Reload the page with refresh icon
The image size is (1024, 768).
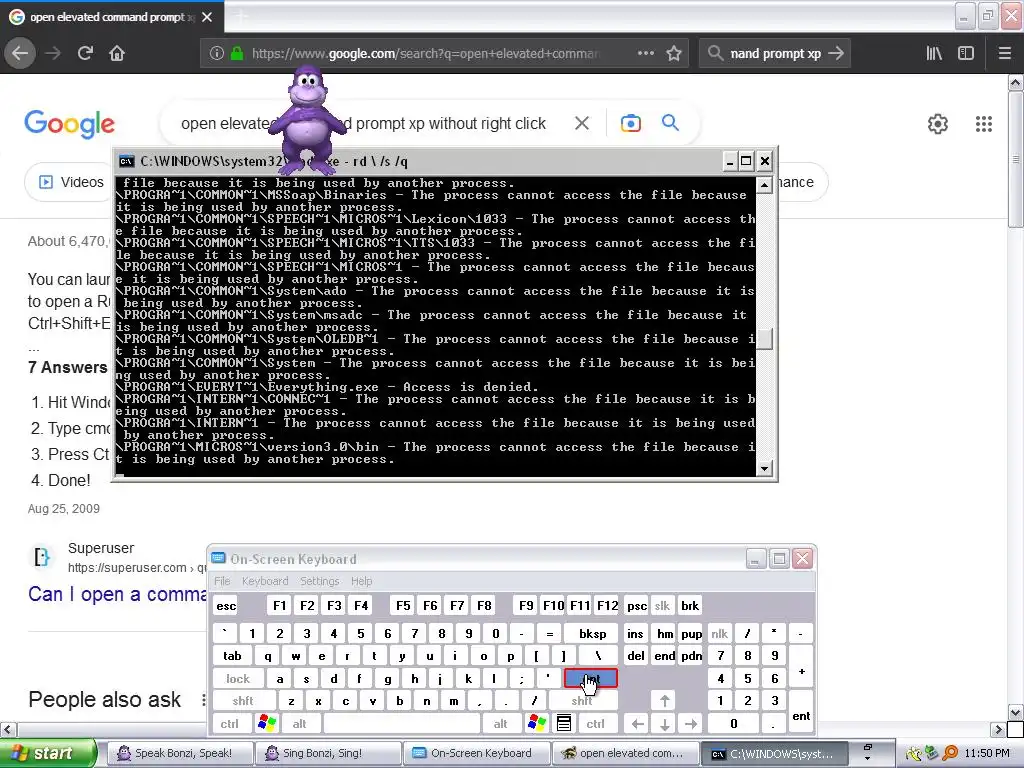[85, 53]
